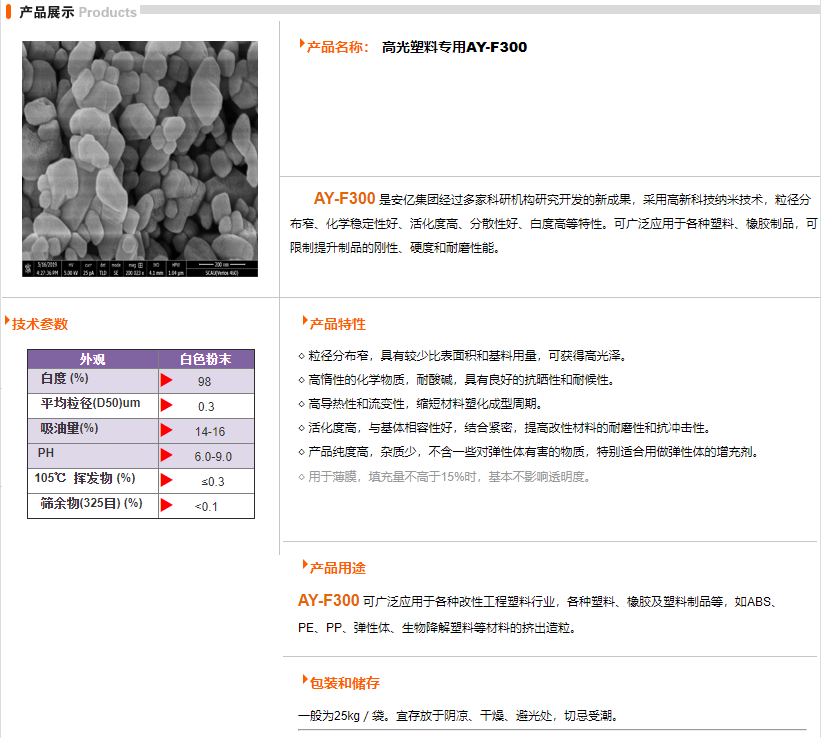Click the 产品特性 heading
Image resolution: width=822 pixels, height=738 pixels.
(x=338, y=324)
